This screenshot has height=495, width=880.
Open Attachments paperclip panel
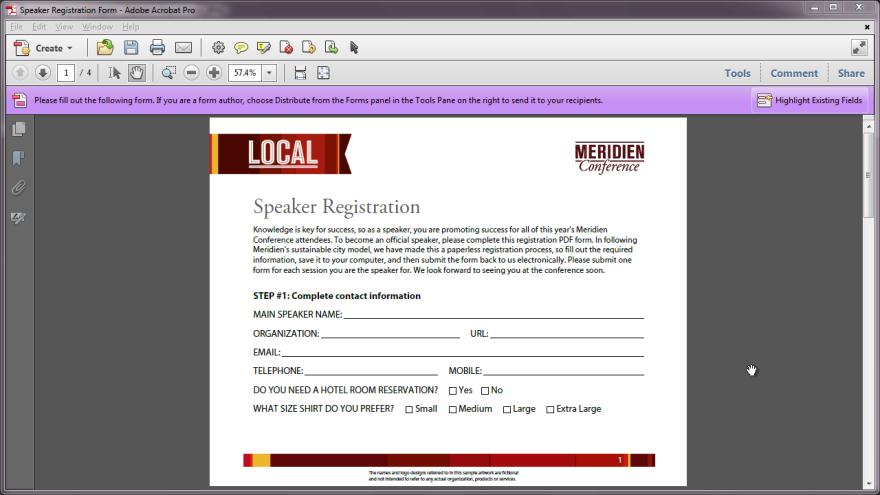[x=19, y=187]
